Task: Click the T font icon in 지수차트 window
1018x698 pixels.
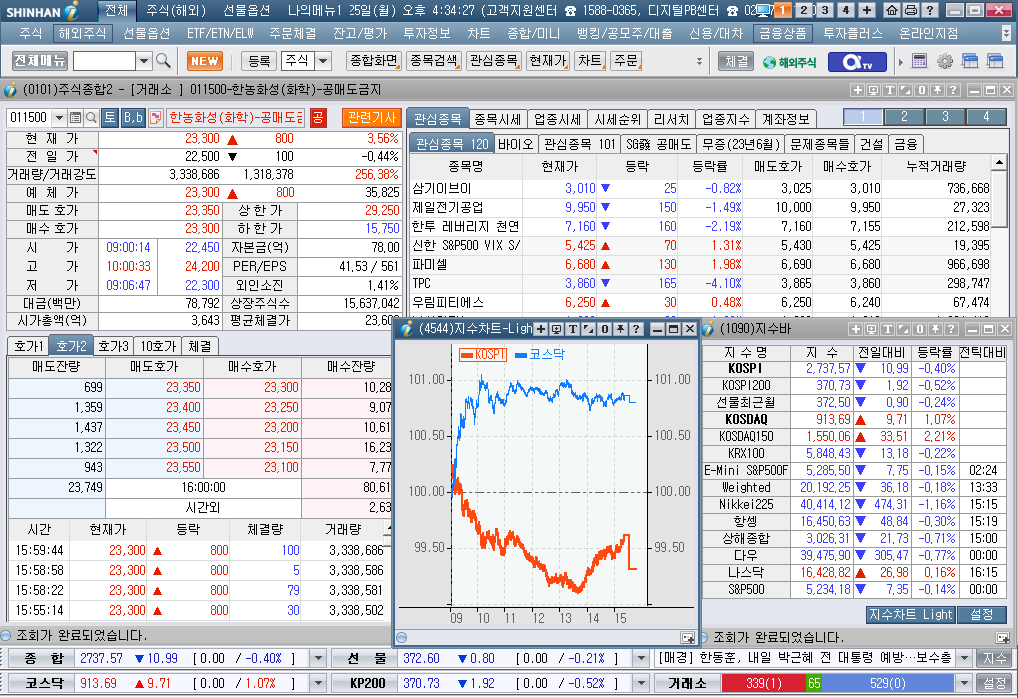Action: pos(573,329)
